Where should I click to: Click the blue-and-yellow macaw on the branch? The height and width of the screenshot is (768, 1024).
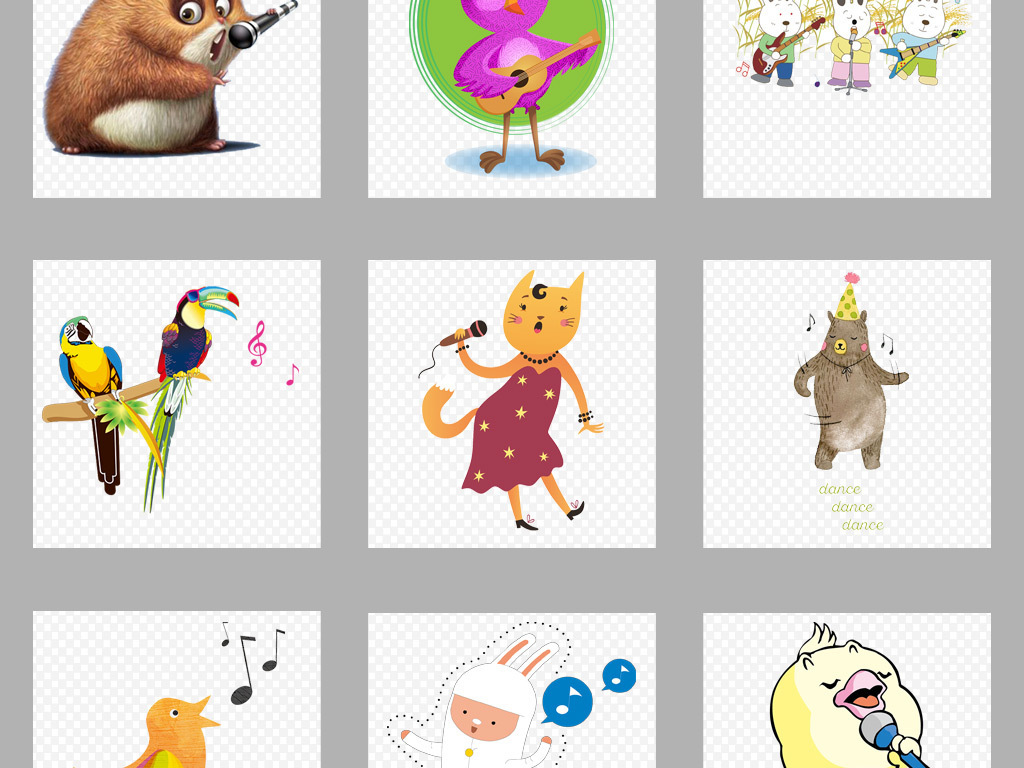tap(88, 360)
